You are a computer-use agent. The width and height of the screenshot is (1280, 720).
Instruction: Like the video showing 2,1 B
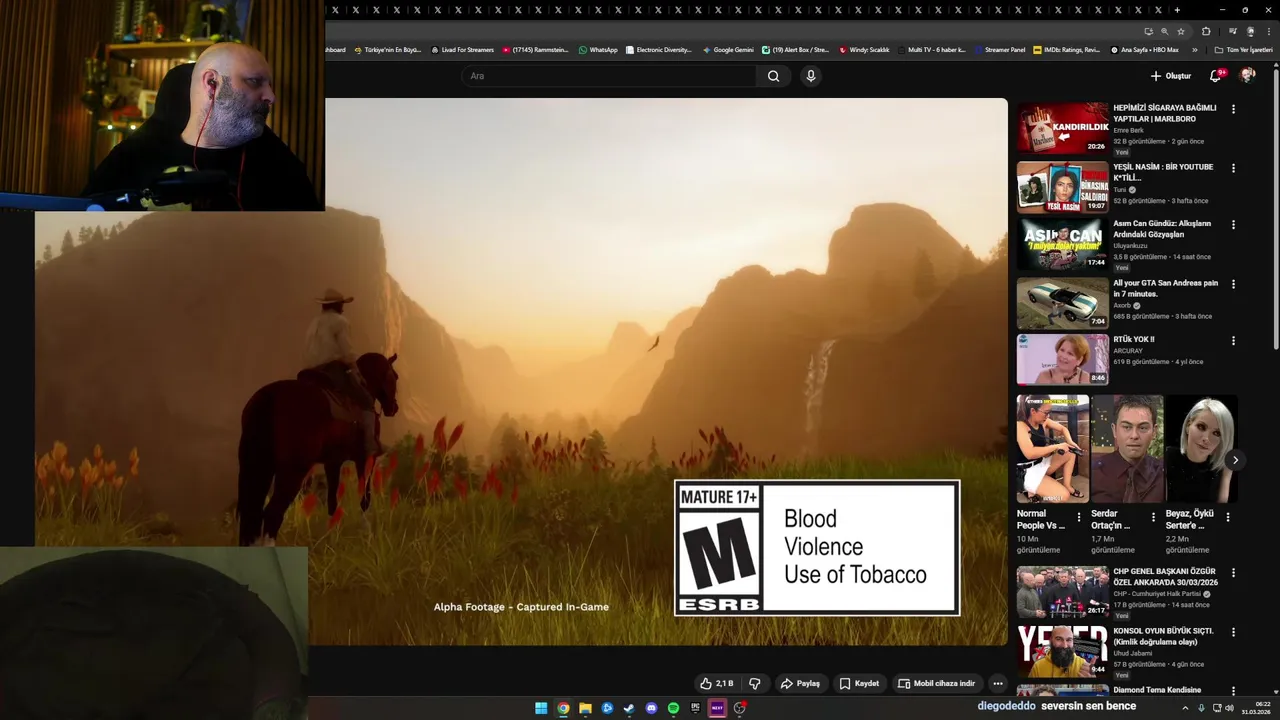(717, 683)
